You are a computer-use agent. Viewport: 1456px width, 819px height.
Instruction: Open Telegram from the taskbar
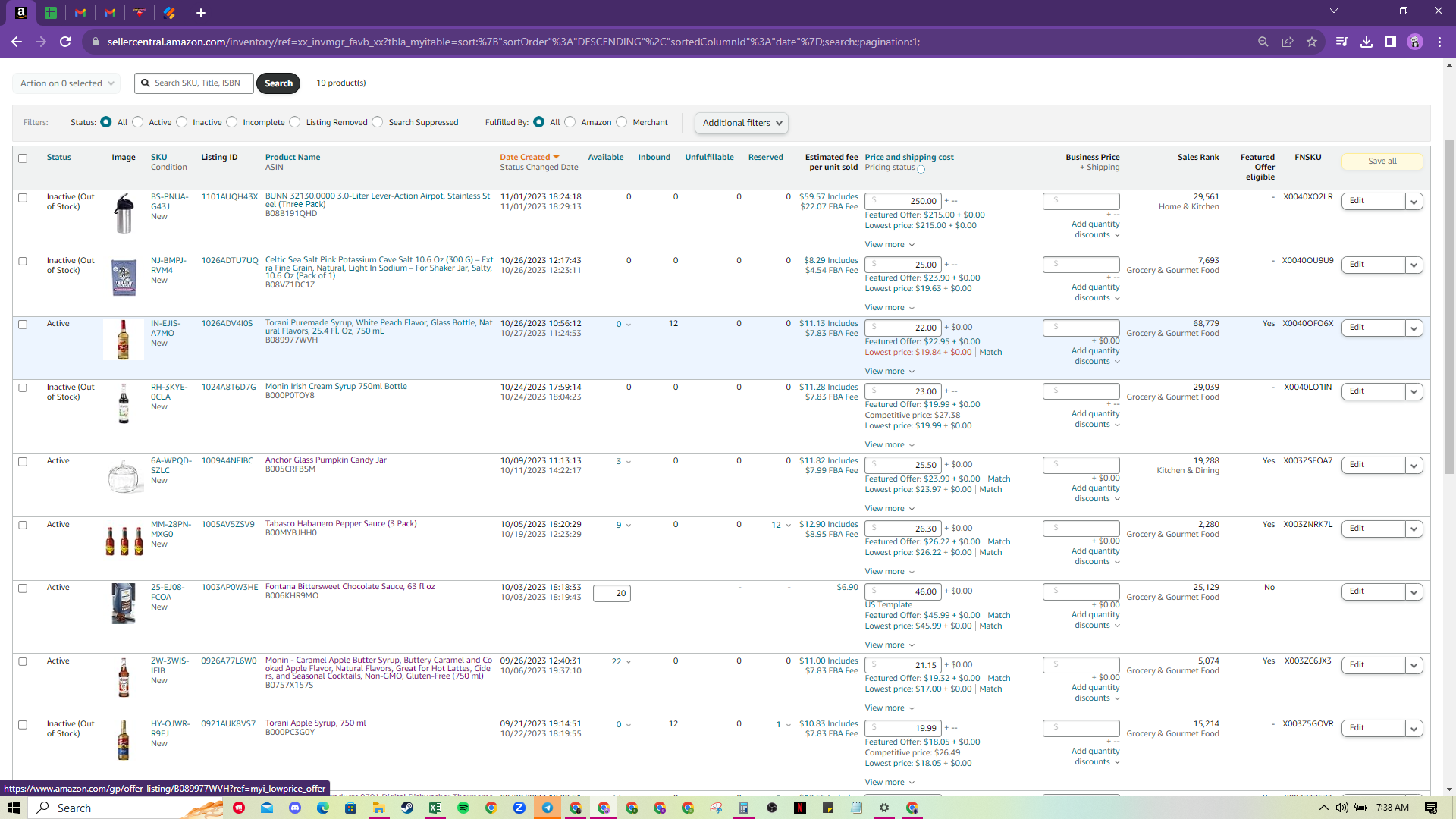[x=548, y=808]
